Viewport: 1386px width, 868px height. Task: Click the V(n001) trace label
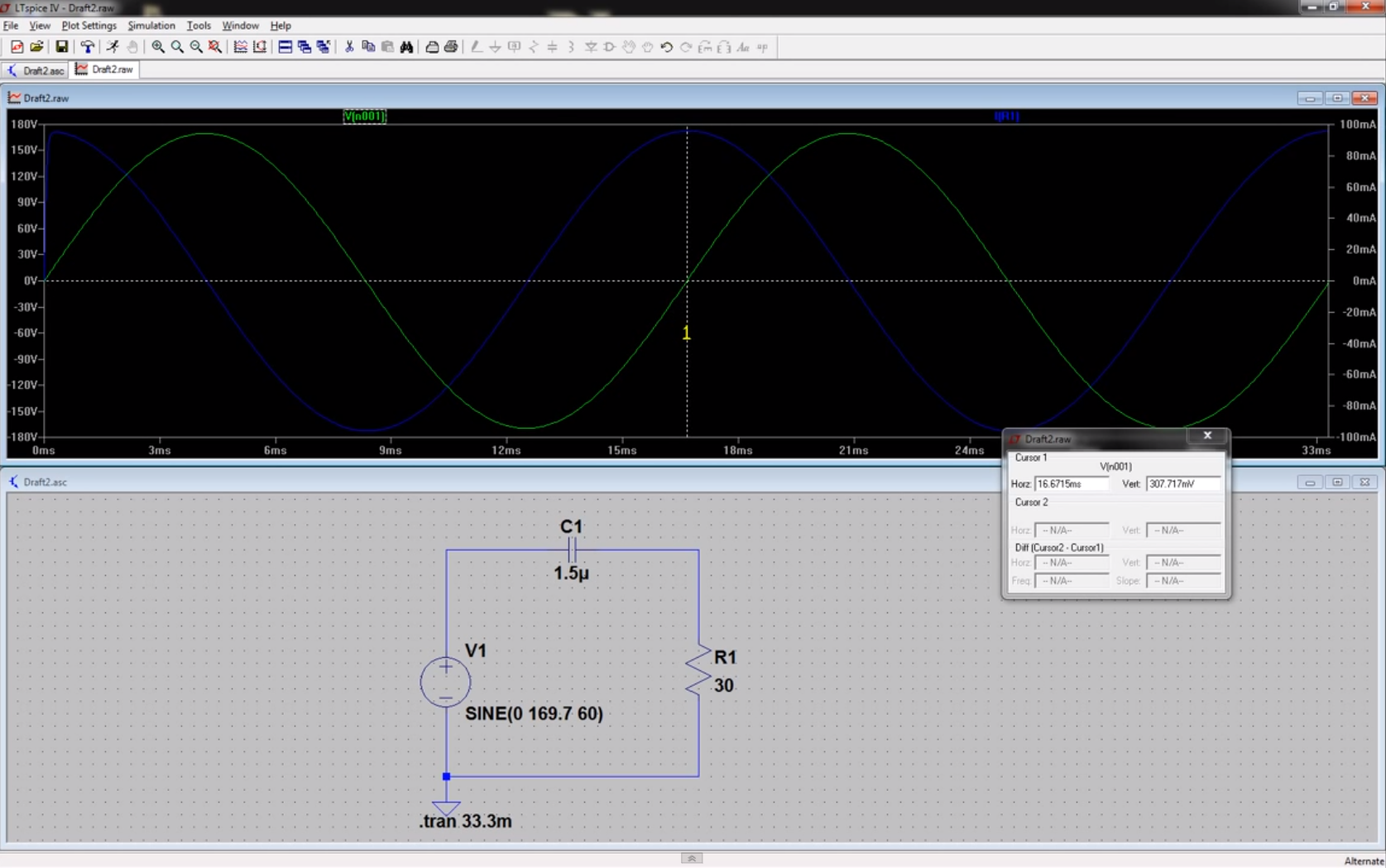pyautogui.click(x=364, y=117)
